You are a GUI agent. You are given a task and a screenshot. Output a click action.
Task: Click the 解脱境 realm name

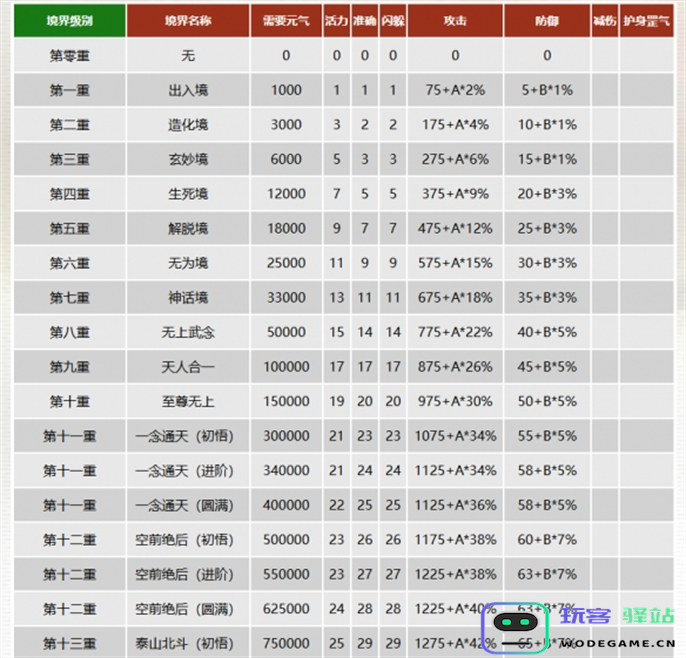pos(188,228)
